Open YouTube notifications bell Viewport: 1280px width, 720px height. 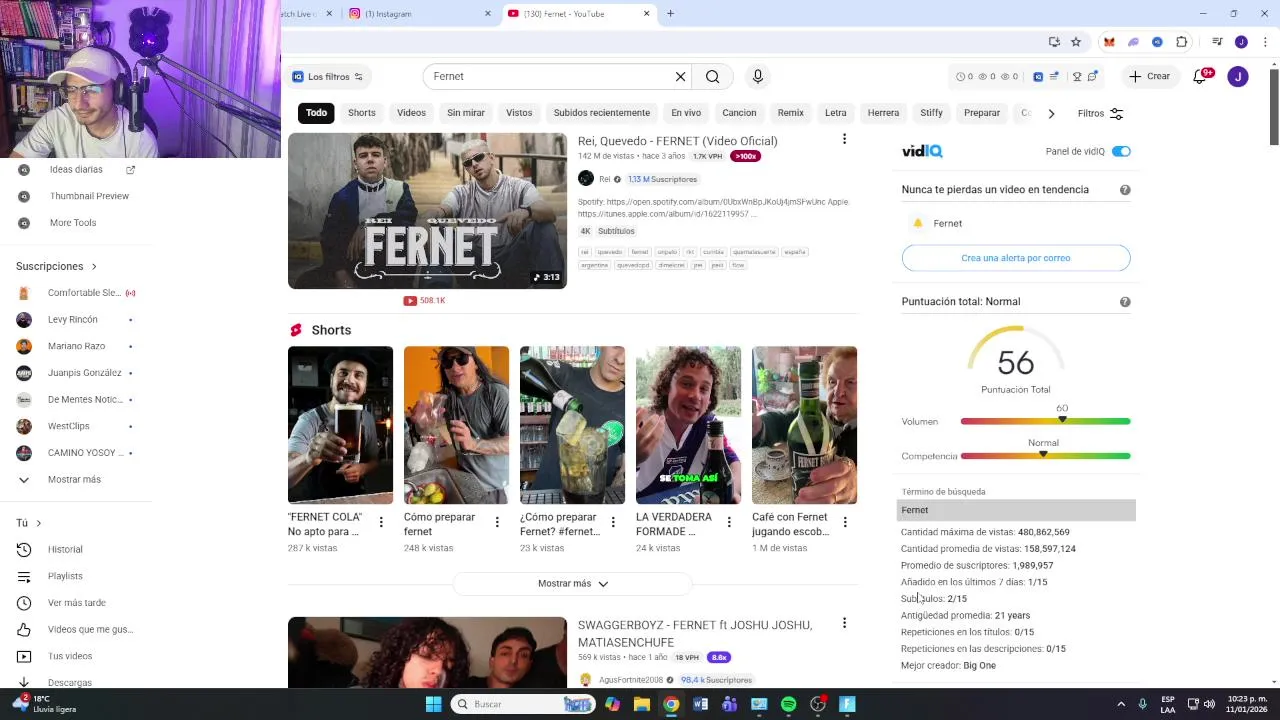[x=1201, y=76]
